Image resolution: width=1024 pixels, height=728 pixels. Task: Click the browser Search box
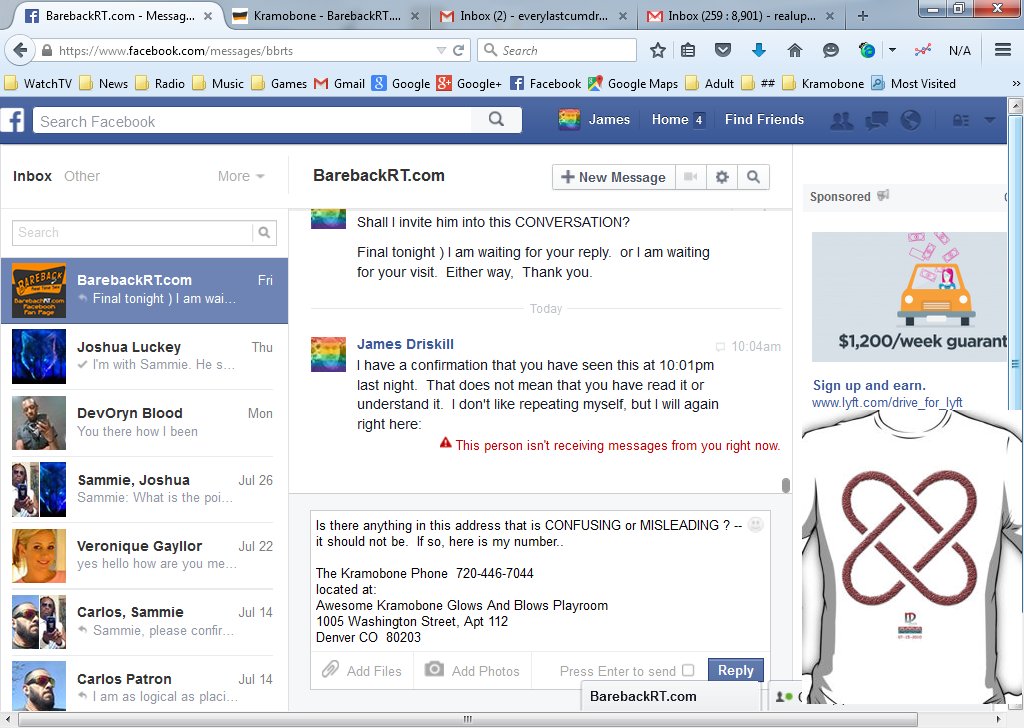(557, 50)
